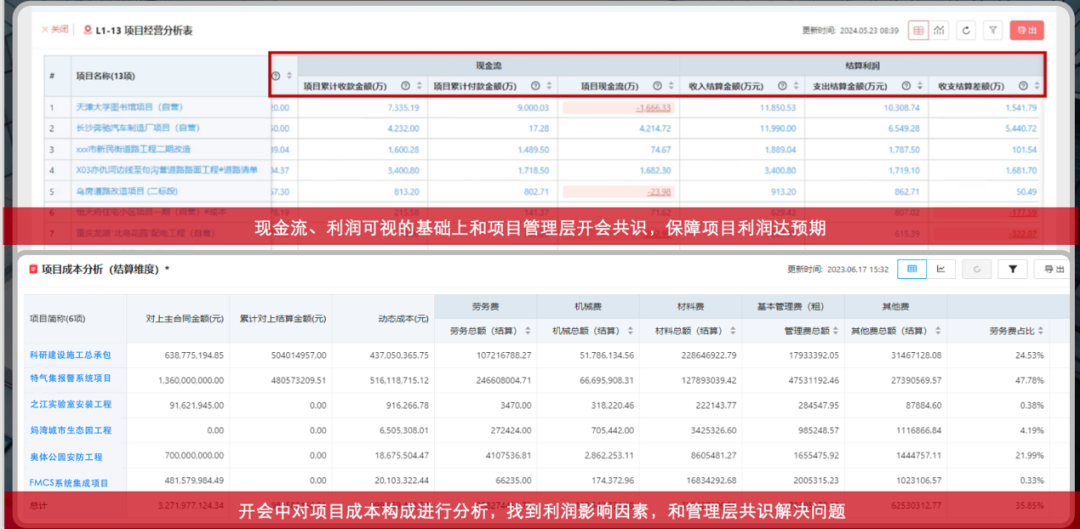Image resolution: width=1080 pixels, height=529 pixels.
Task: Open project 特气集报警系统项目
Action: pyautogui.click(x=70, y=378)
